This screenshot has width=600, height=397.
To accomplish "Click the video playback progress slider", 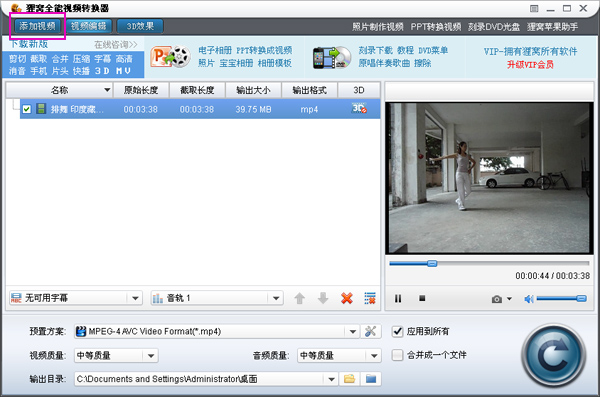I will 489,263.
